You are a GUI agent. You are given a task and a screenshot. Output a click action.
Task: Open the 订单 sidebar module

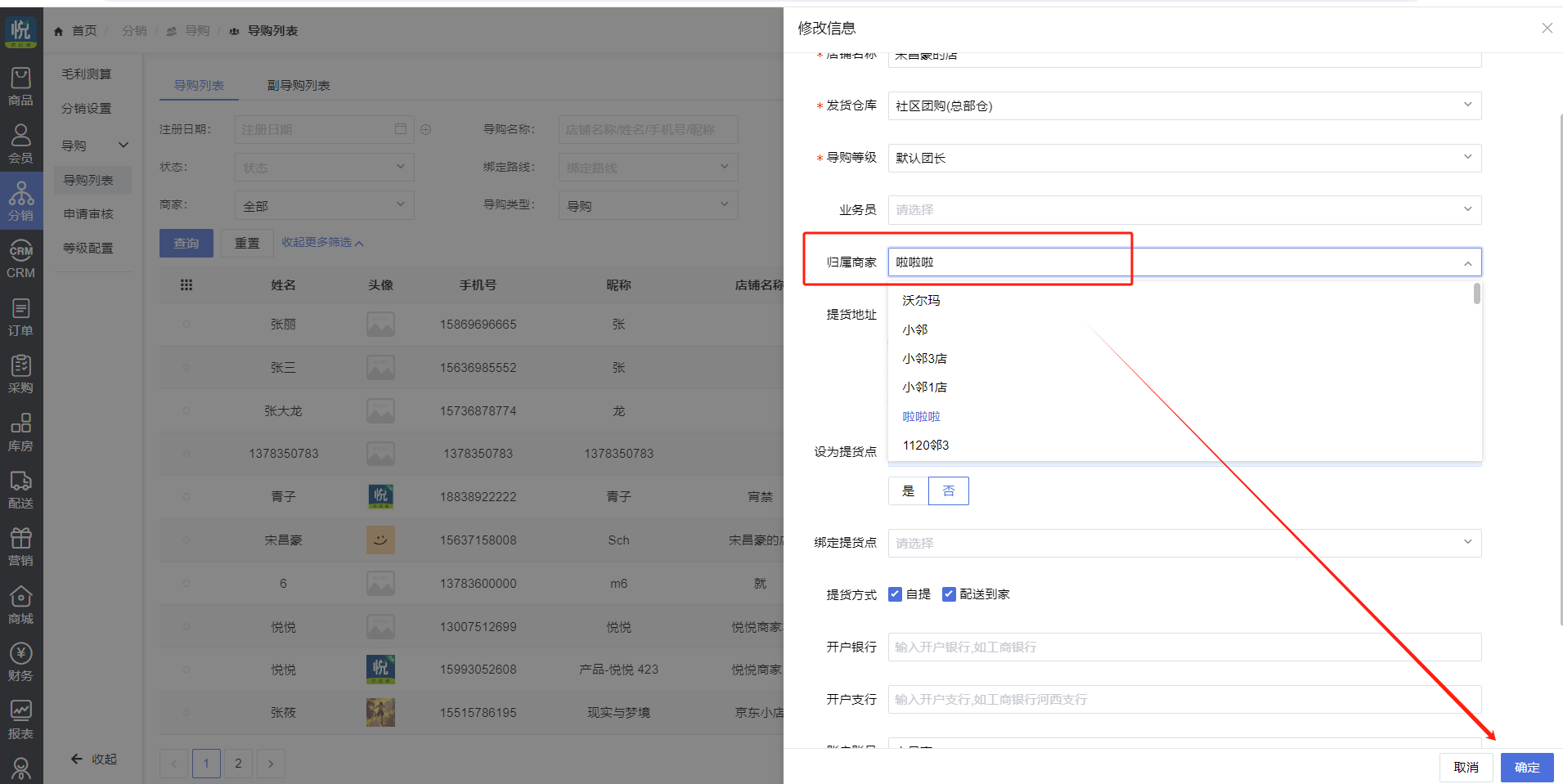(20, 317)
